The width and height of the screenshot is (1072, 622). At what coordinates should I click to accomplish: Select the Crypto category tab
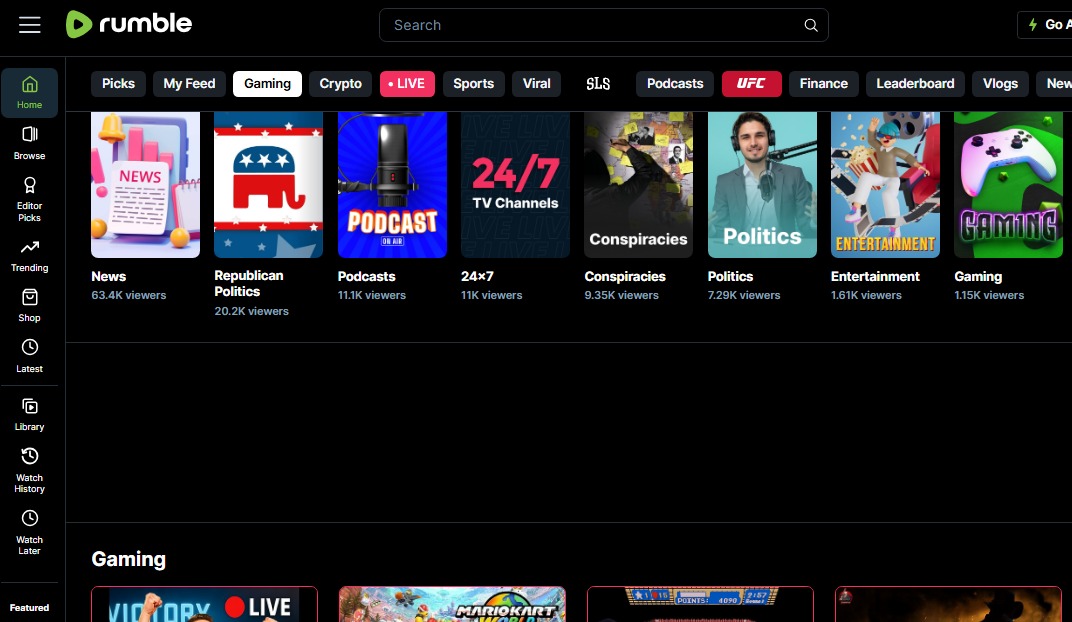340,84
